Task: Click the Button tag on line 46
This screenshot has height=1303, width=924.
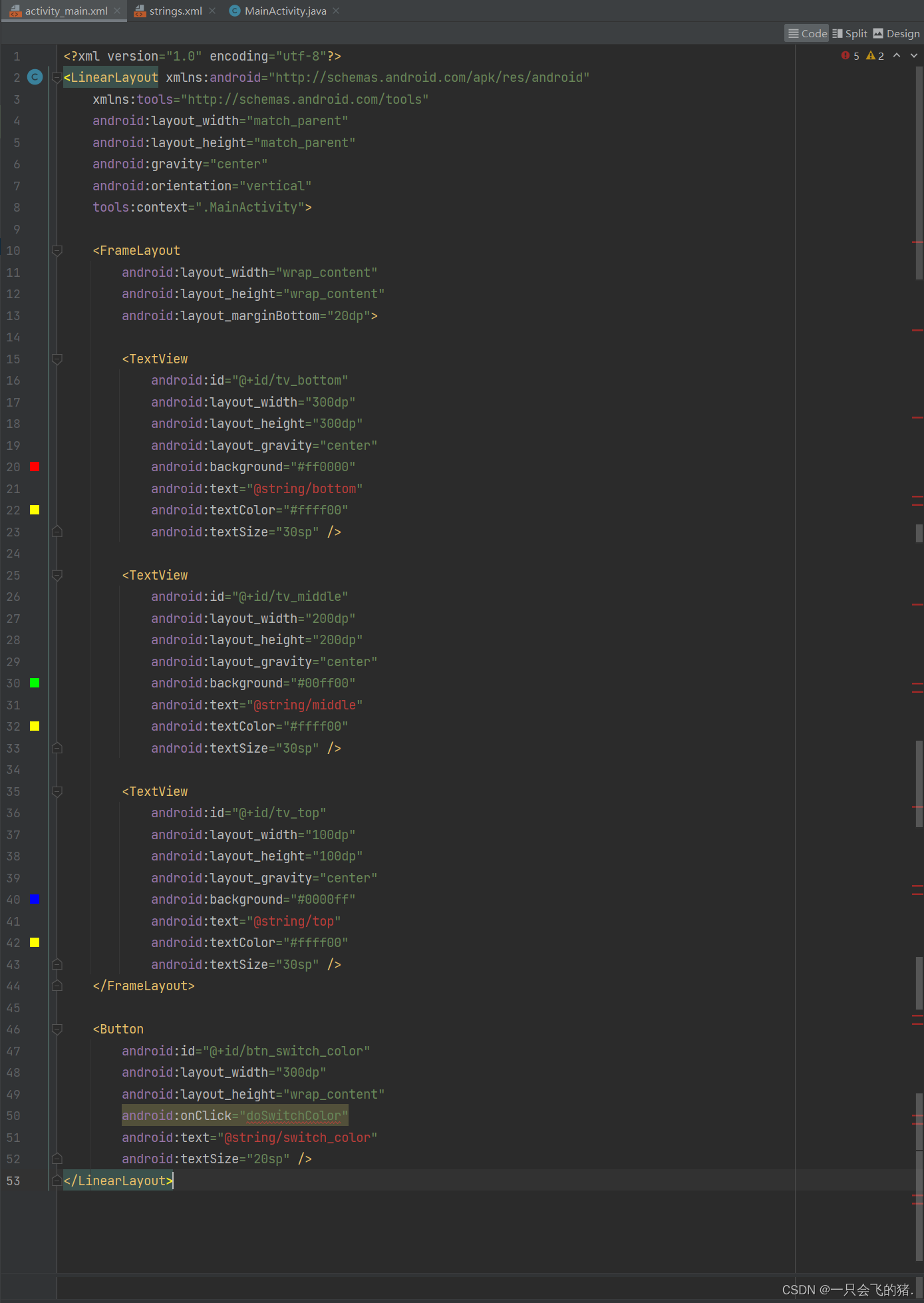Action: pyautogui.click(x=118, y=1029)
